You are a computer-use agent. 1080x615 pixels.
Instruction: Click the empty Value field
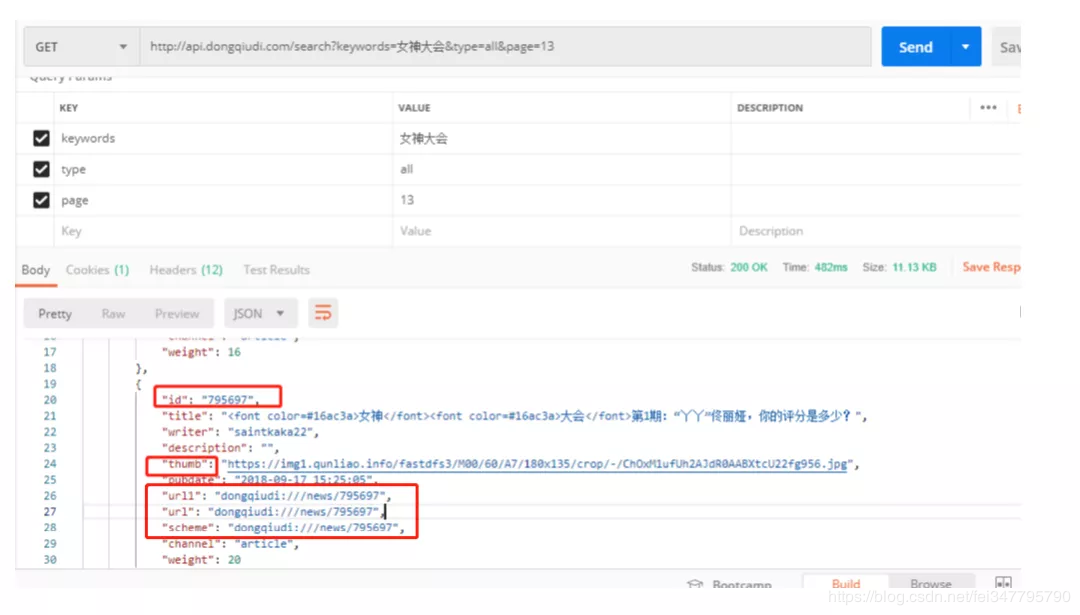562,231
